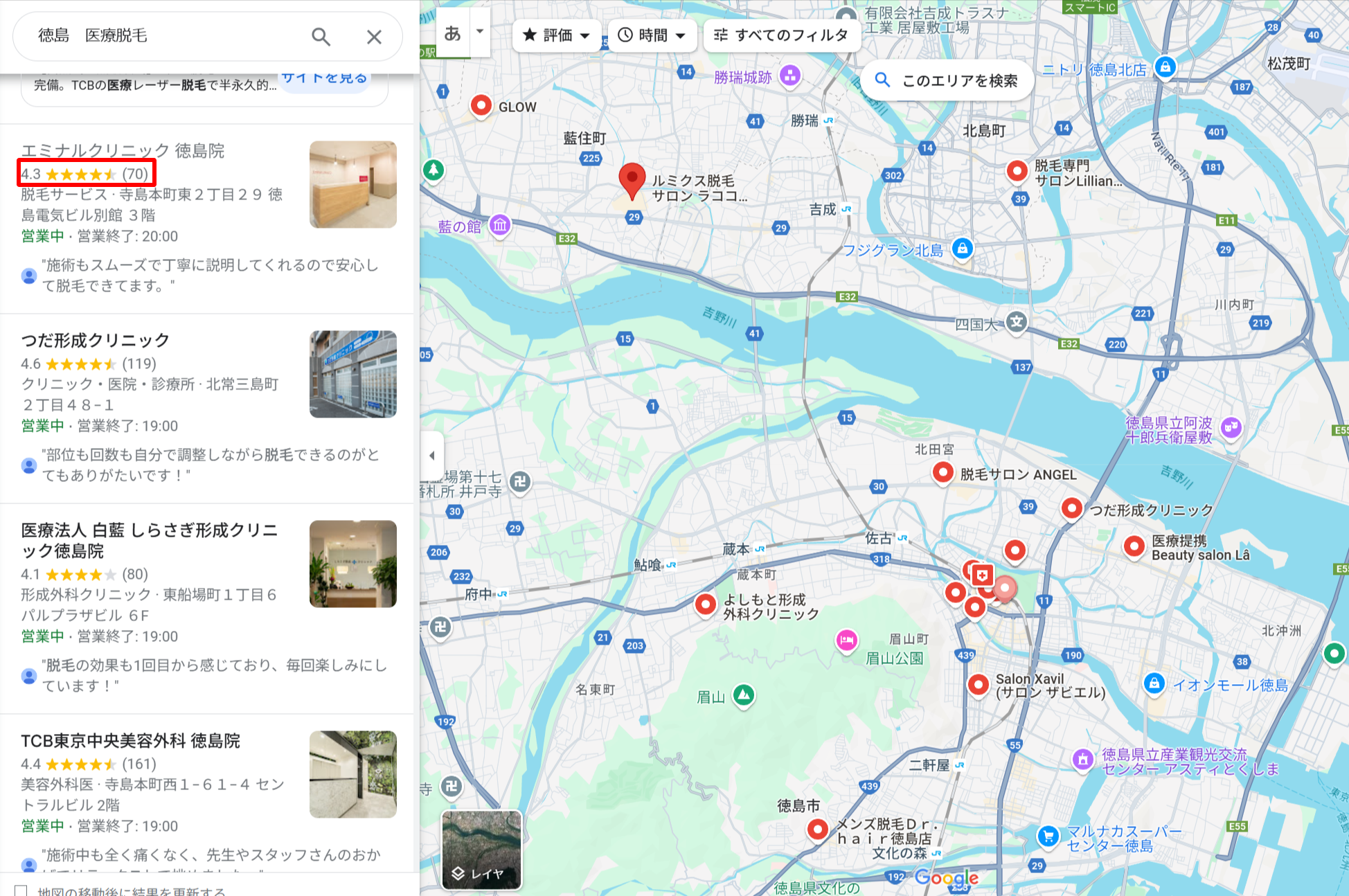Select よしもと形成外科クリニック map marker
Screen dimensions: 1349x896
pyautogui.click(x=706, y=604)
